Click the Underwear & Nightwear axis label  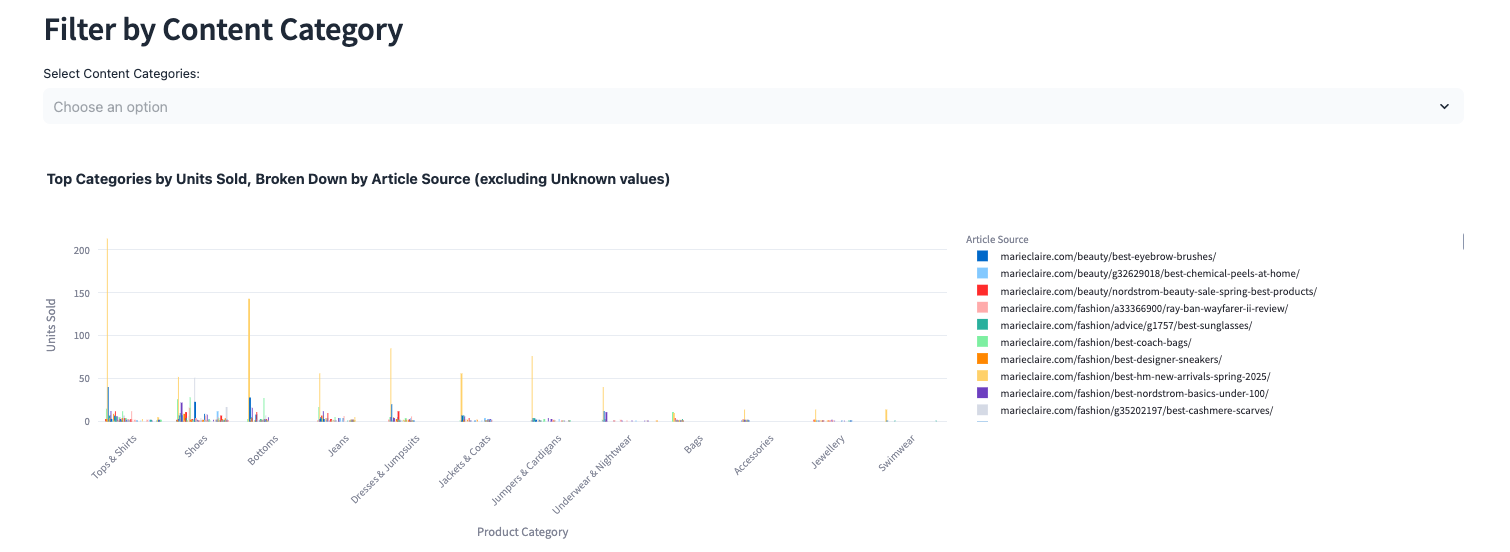[x=592, y=475]
